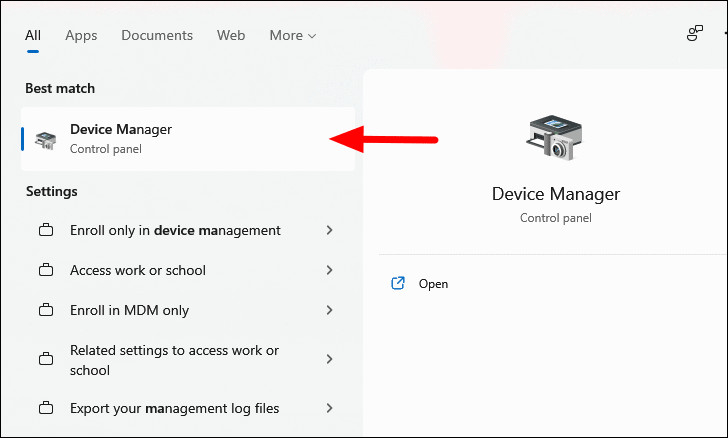Select Device Manager best match result

point(188,139)
